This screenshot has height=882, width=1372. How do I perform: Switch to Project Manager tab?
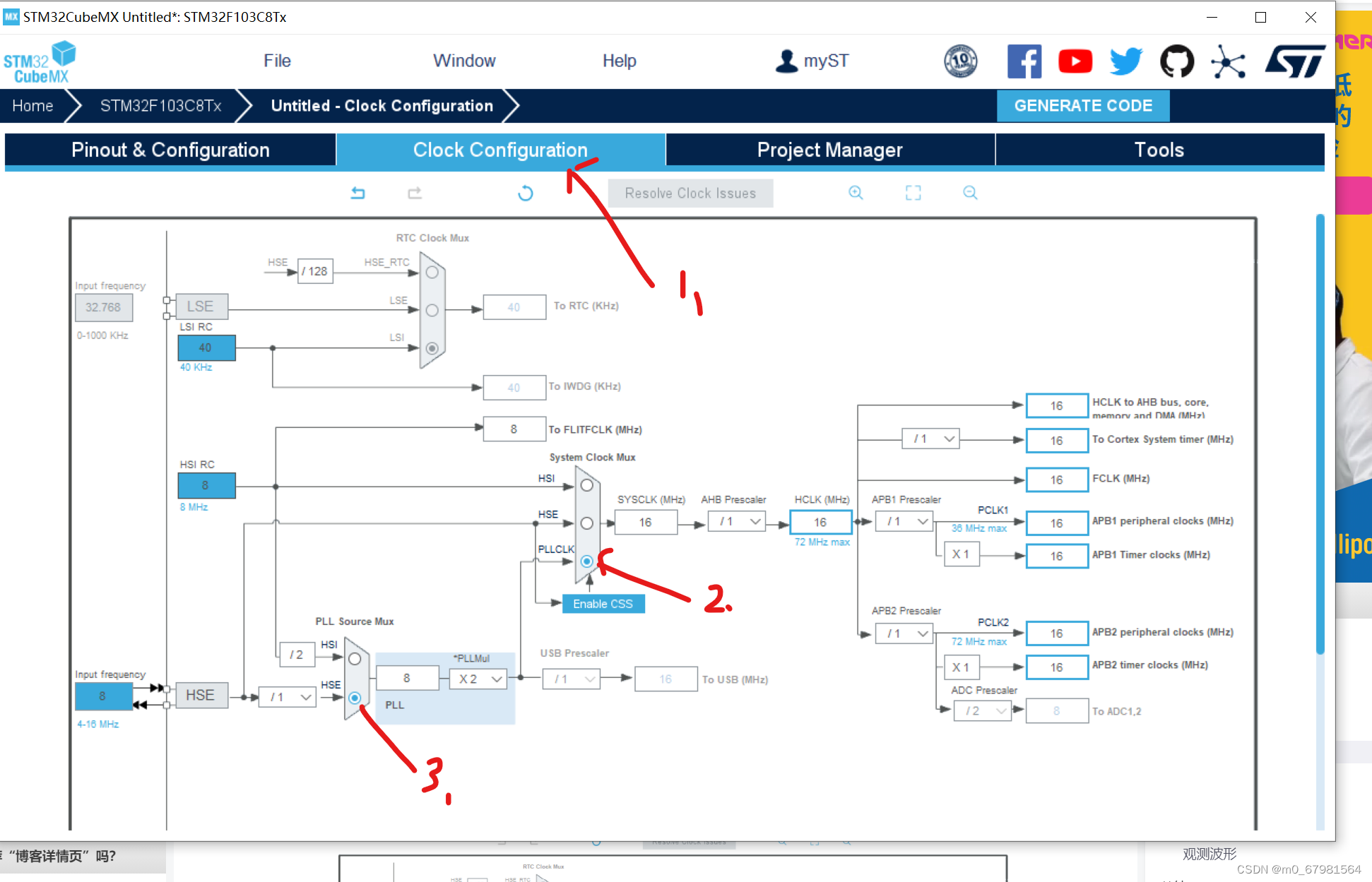click(830, 150)
